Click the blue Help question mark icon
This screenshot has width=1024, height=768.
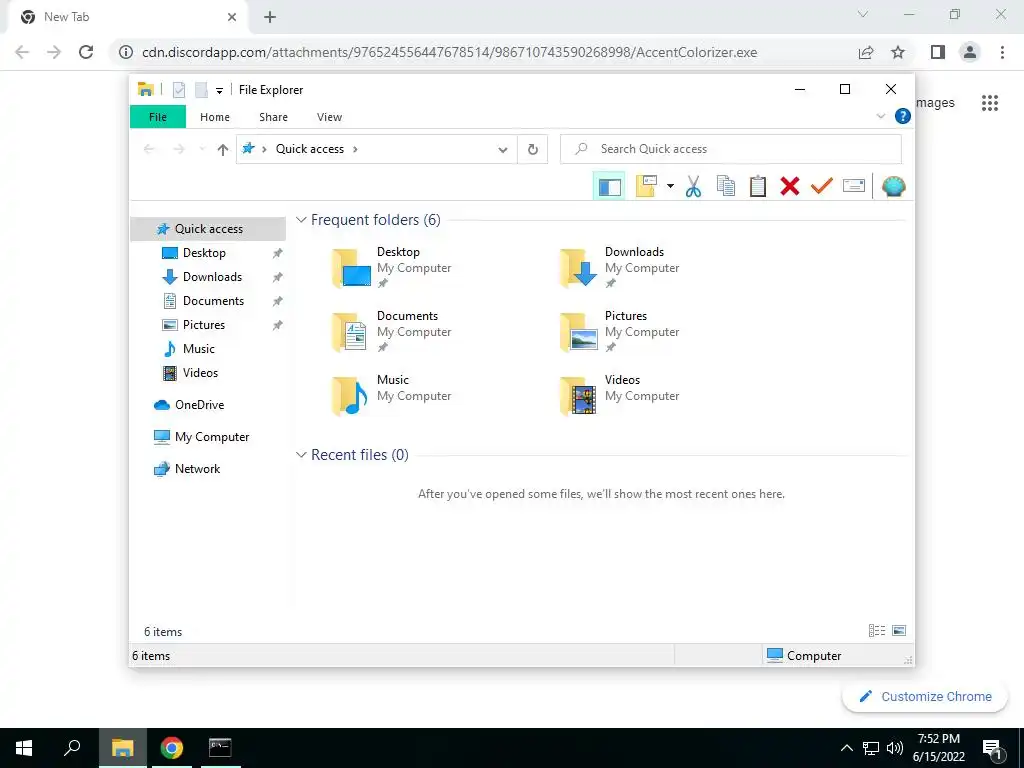[903, 116]
